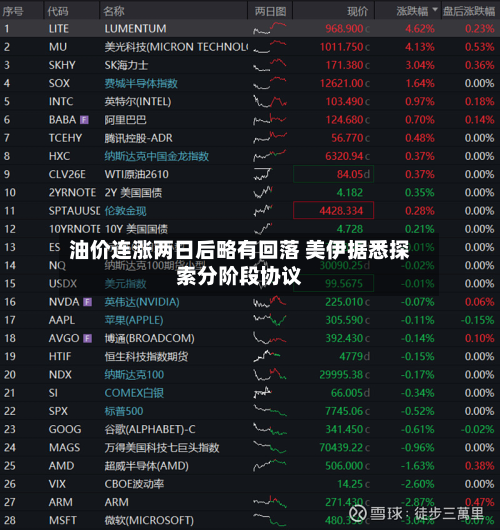This screenshot has height=530, width=500.
Task: Select the SOX ticker code
Action: coord(59,83)
